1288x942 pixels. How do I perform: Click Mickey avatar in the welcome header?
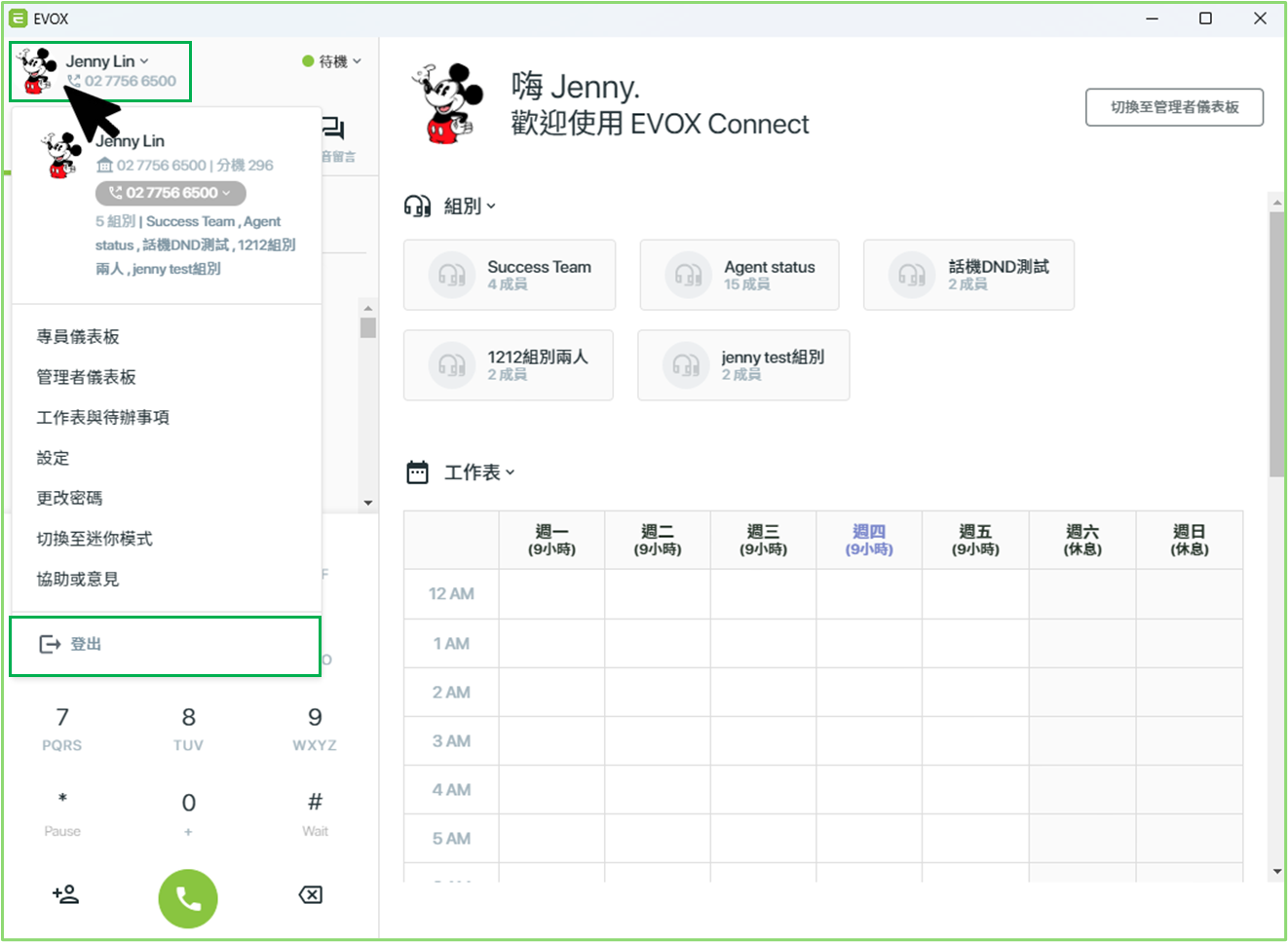[448, 104]
